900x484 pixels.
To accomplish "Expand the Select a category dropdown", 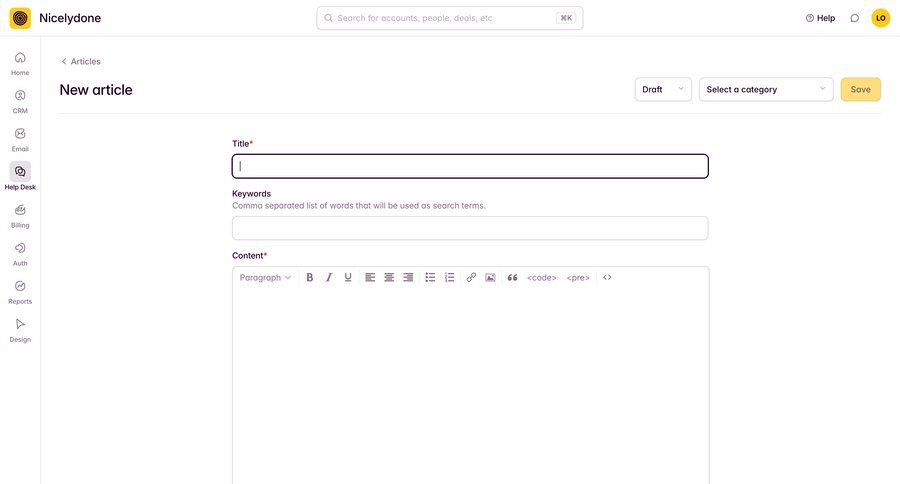I will click(x=766, y=90).
